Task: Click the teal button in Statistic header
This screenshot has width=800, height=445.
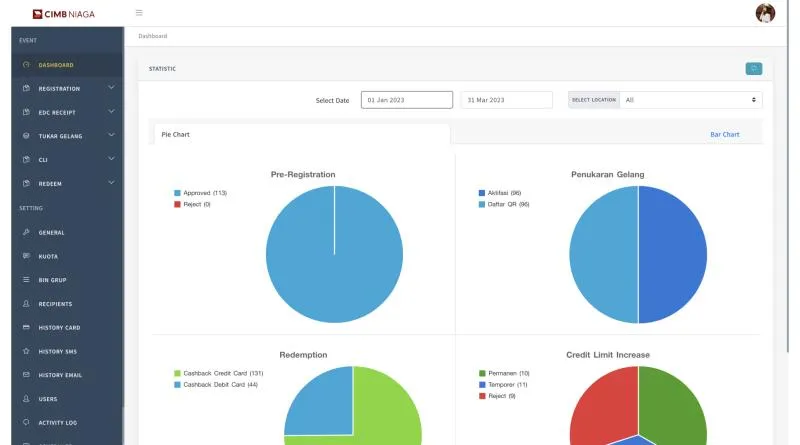Action: [x=754, y=68]
